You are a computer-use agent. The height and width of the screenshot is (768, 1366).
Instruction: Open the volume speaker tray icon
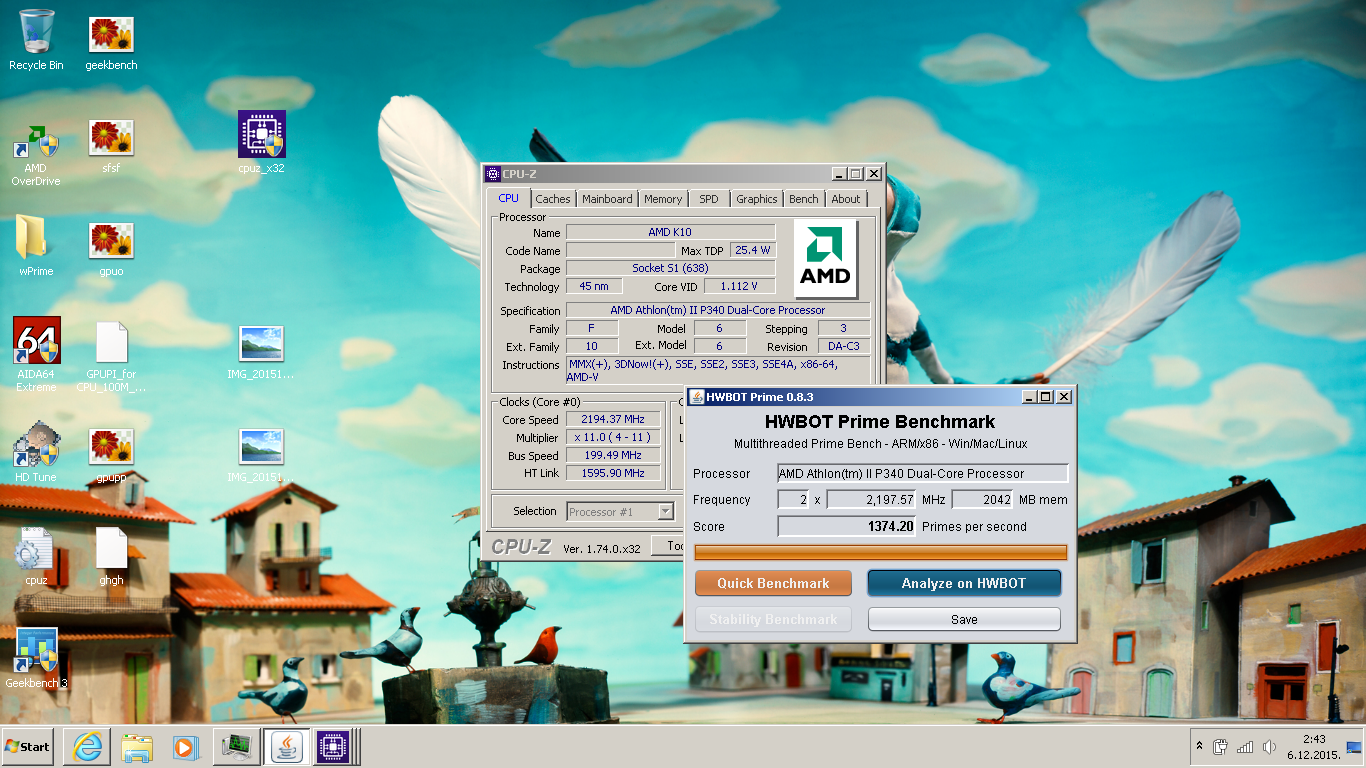[x=1270, y=747]
